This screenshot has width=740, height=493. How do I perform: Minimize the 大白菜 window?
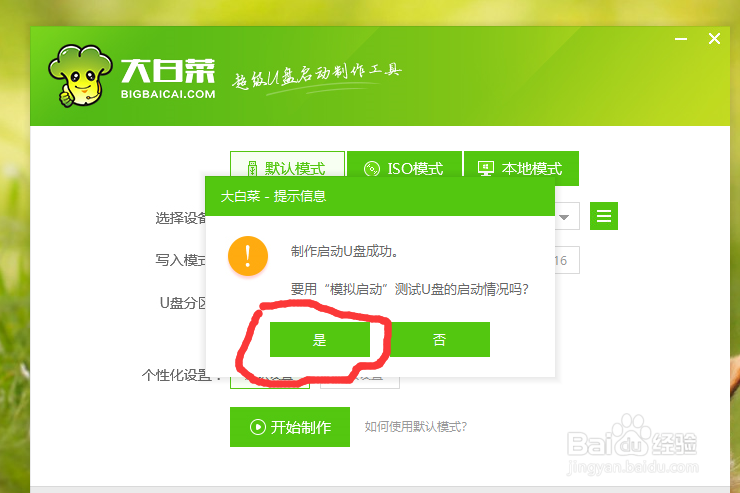click(681, 39)
